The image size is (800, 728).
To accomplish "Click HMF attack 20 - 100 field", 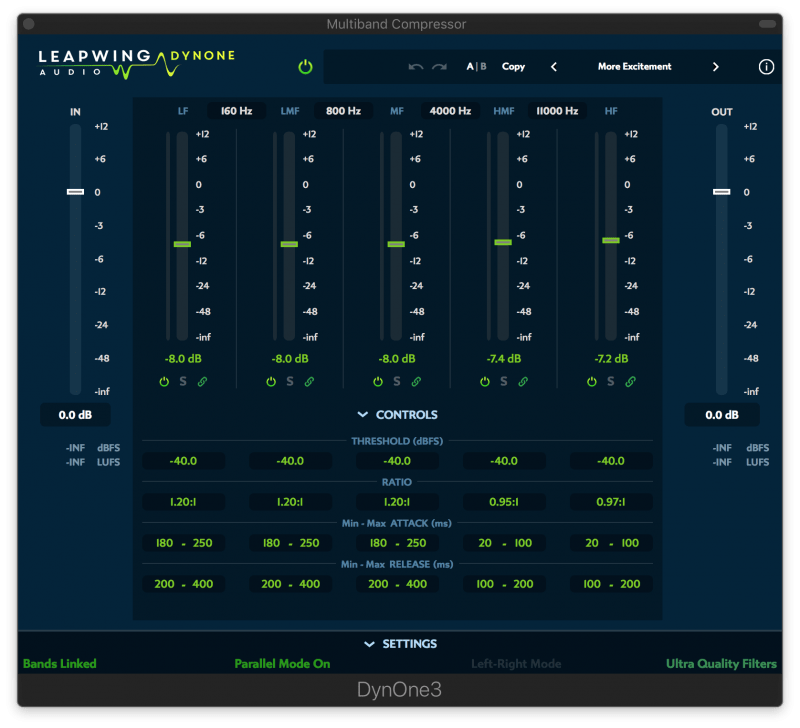I will (504, 543).
